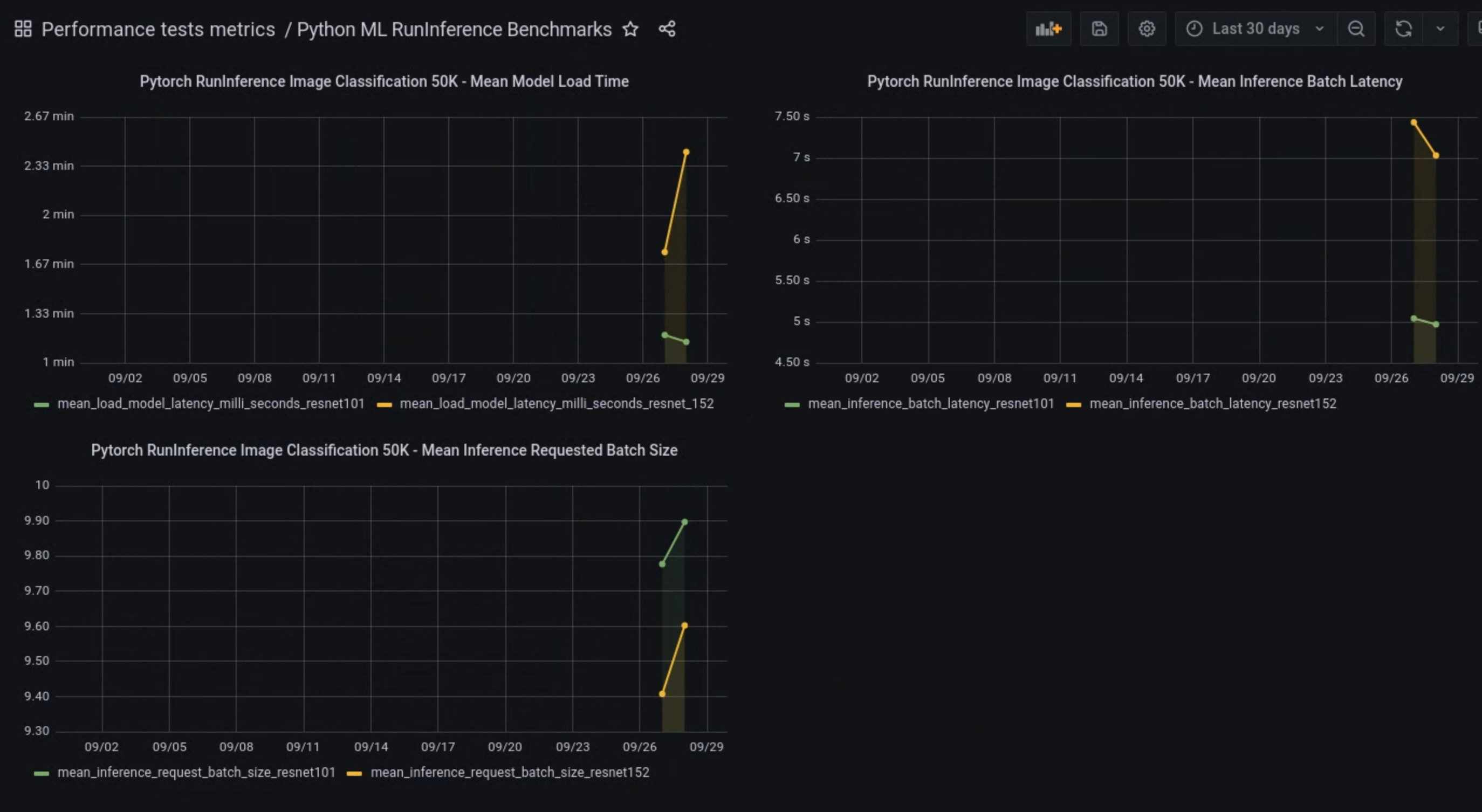
Task: Open the Last 30 days picker
Action: coord(1255,29)
